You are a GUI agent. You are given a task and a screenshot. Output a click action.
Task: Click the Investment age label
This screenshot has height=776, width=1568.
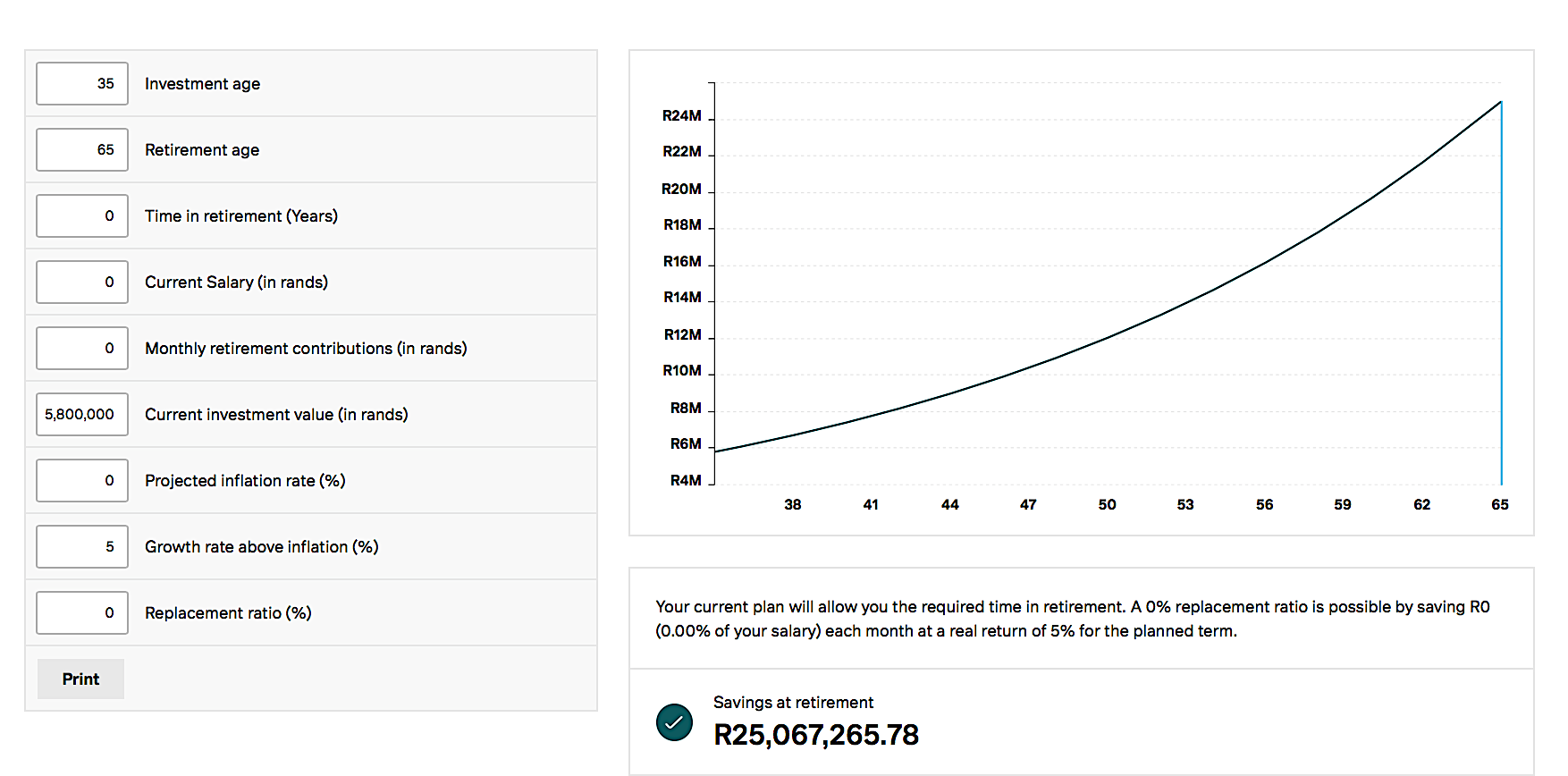[x=203, y=84]
